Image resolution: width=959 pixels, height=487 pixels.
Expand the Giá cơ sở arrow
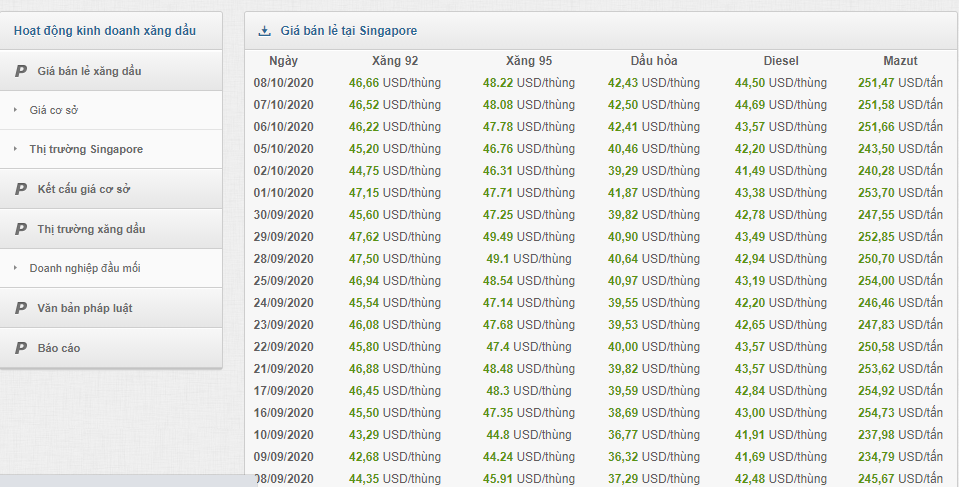pyautogui.click(x=16, y=110)
